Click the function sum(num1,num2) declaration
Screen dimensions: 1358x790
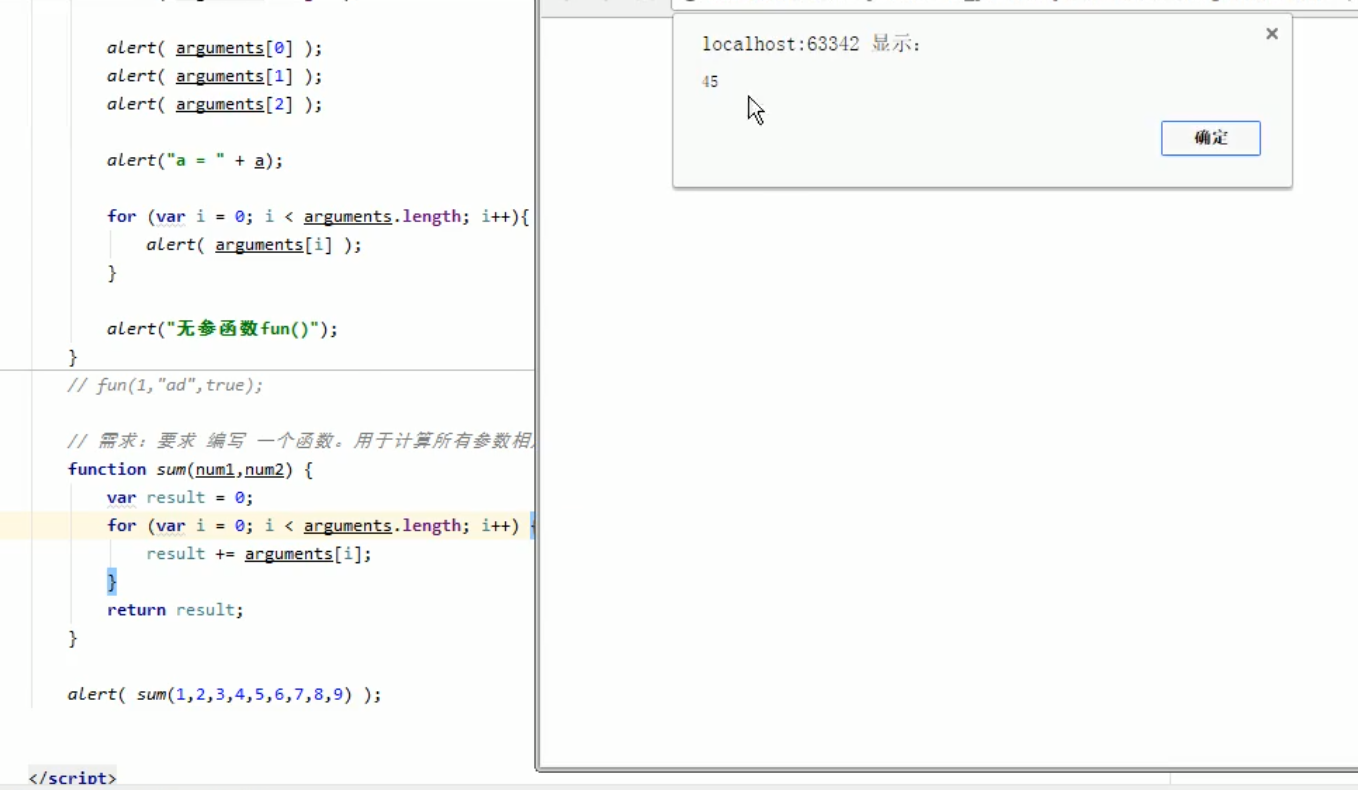point(190,469)
